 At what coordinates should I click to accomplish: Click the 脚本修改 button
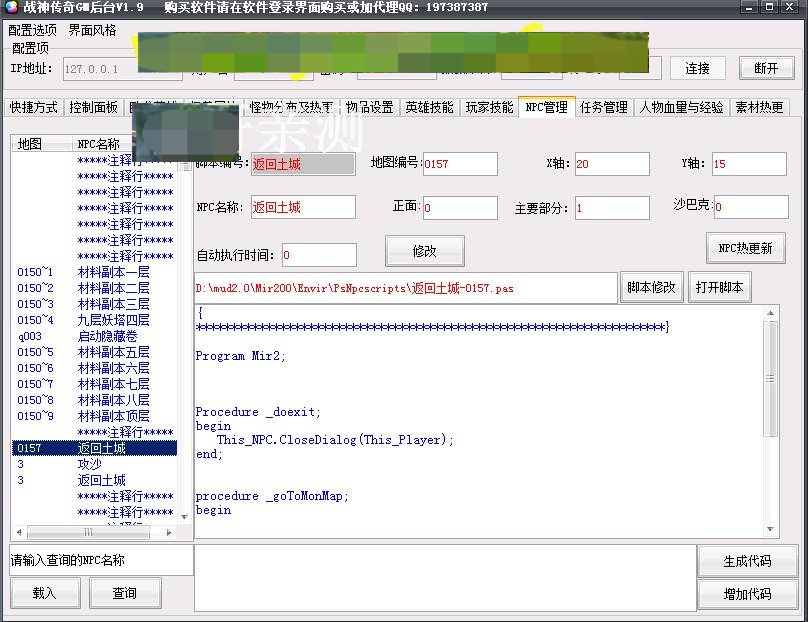pyautogui.click(x=651, y=287)
